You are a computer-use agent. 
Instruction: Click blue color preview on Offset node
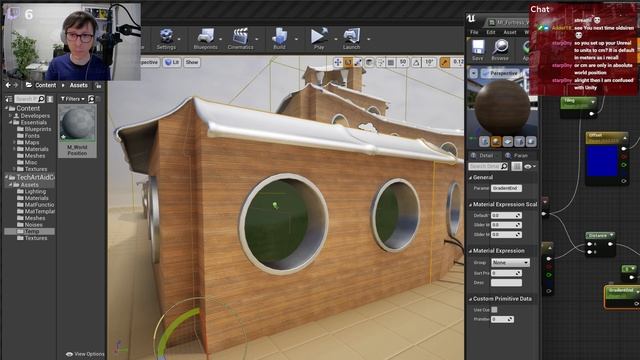[602, 161]
